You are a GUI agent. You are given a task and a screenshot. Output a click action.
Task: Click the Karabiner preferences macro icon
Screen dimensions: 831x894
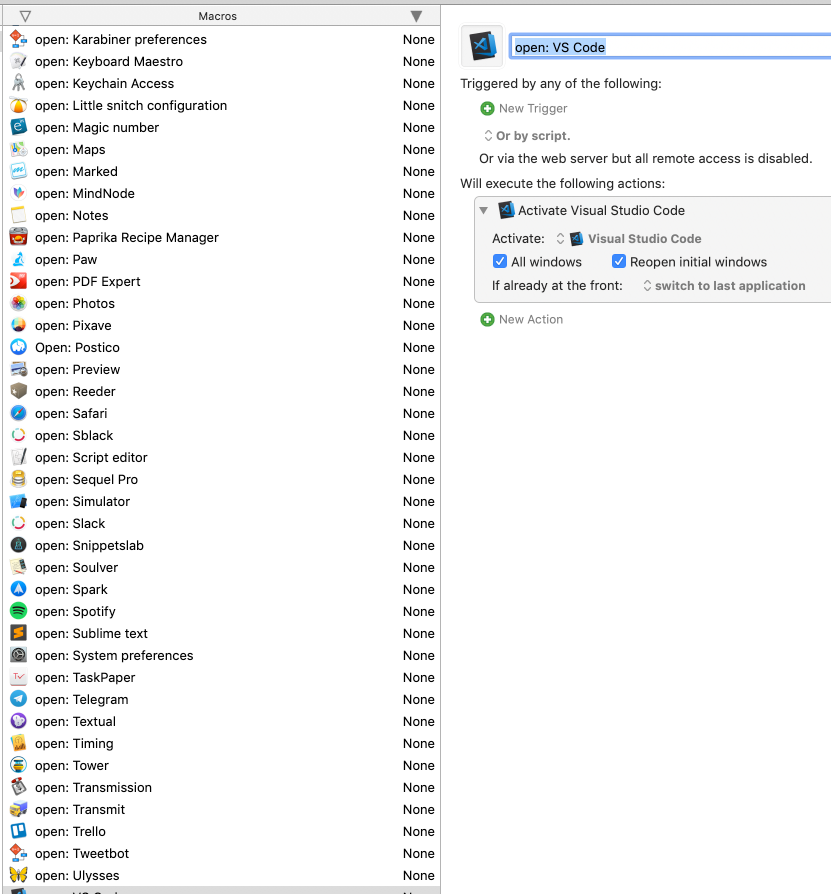coord(19,39)
